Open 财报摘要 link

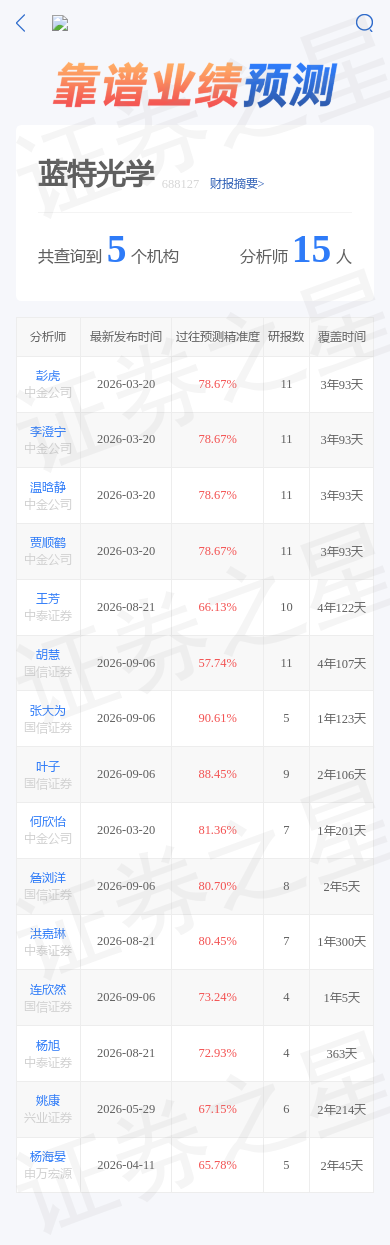237,184
